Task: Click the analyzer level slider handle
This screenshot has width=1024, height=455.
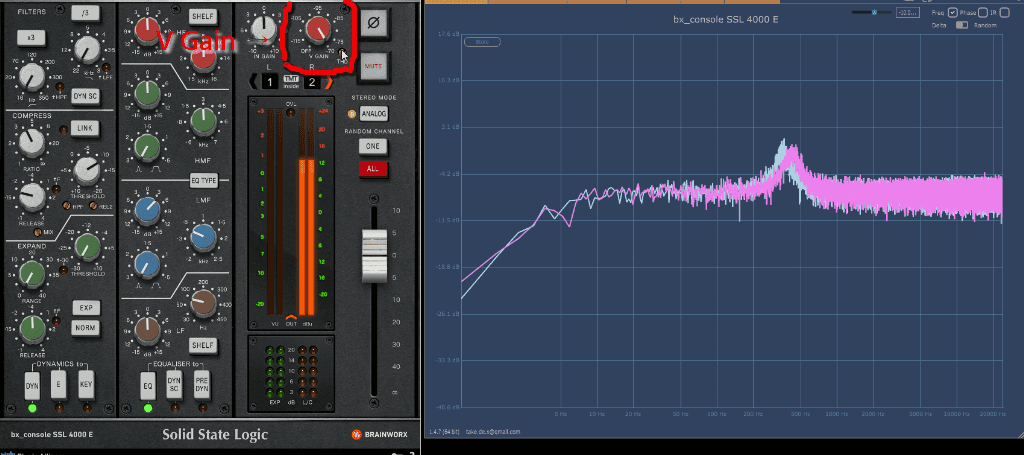Action: [x=874, y=12]
